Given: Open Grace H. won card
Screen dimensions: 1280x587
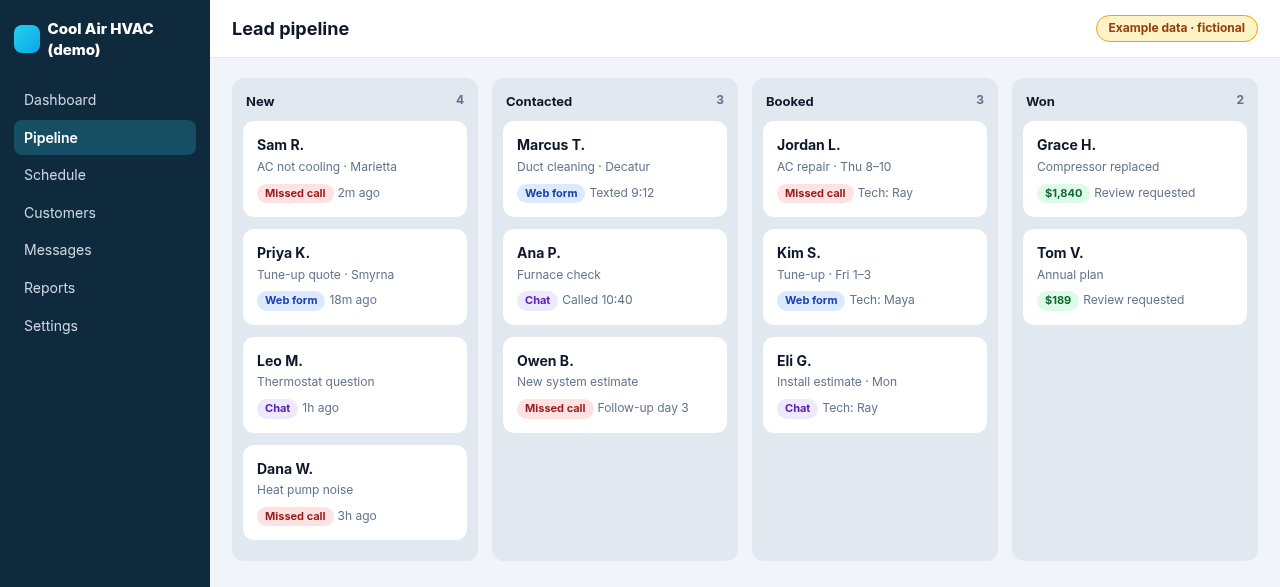Looking at the screenshot, I should tap(1135, 169).
